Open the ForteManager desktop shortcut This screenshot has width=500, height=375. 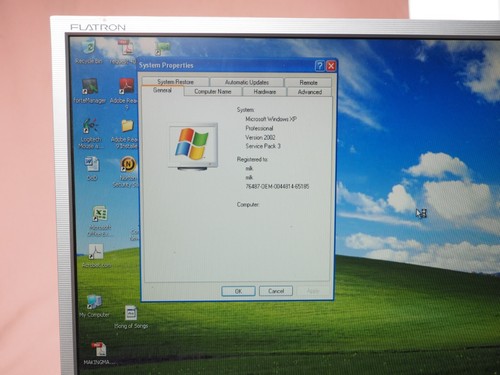pos(90,91)
